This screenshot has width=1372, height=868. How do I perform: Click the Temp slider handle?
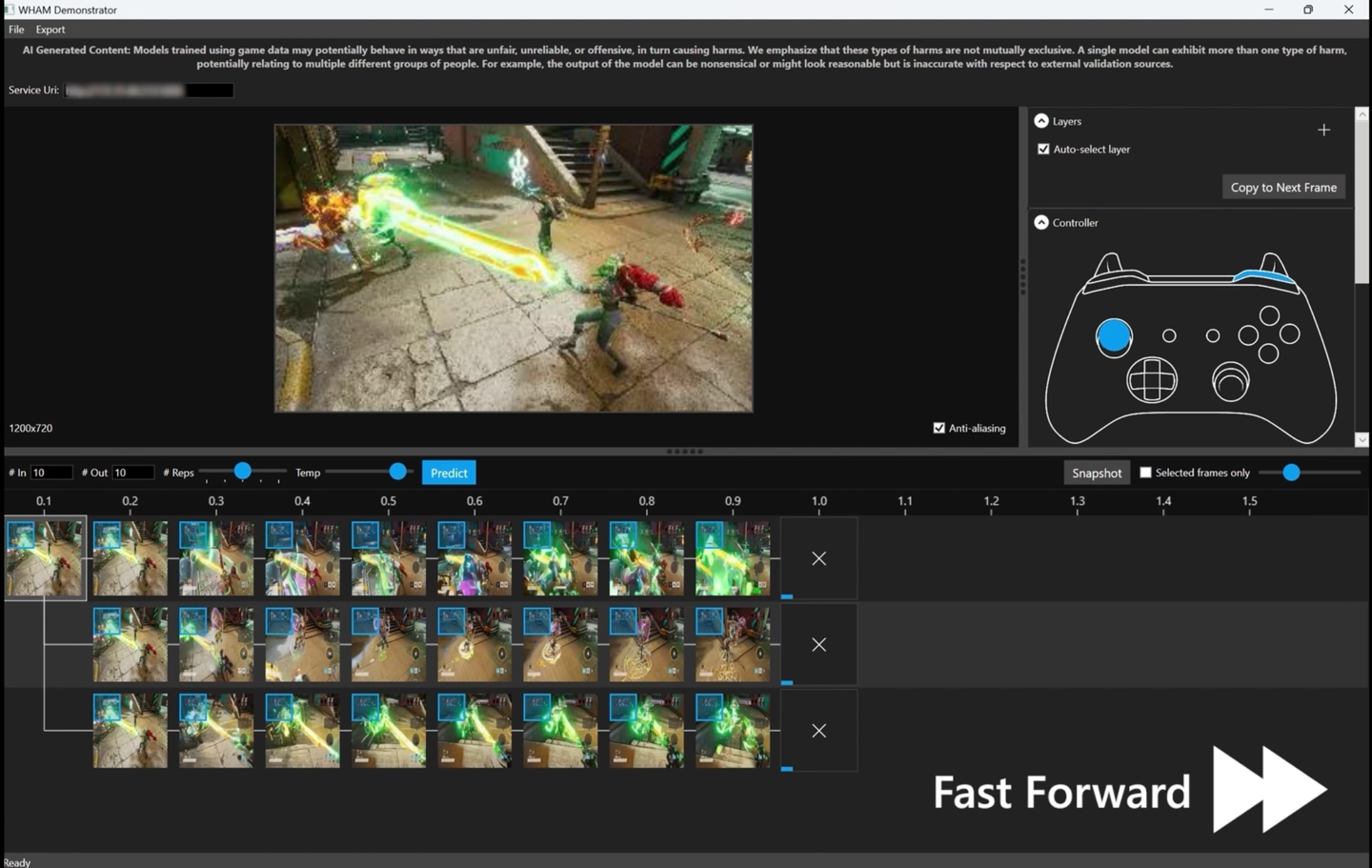(398, 472)
